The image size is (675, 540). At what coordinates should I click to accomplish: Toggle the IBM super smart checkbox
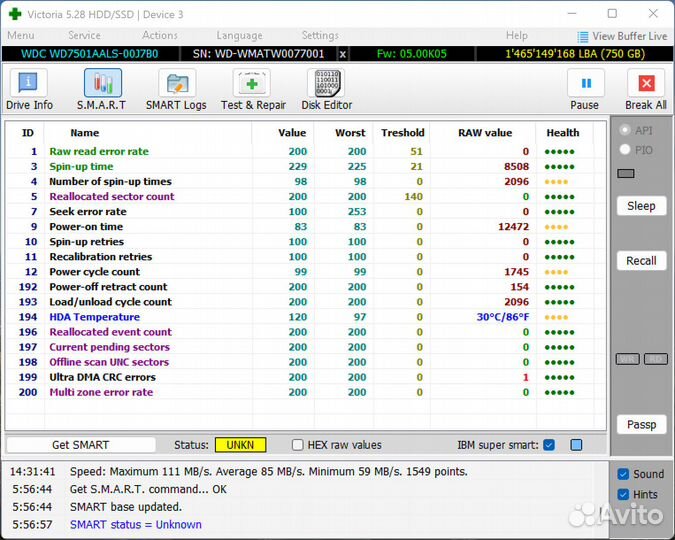(549, 445)
